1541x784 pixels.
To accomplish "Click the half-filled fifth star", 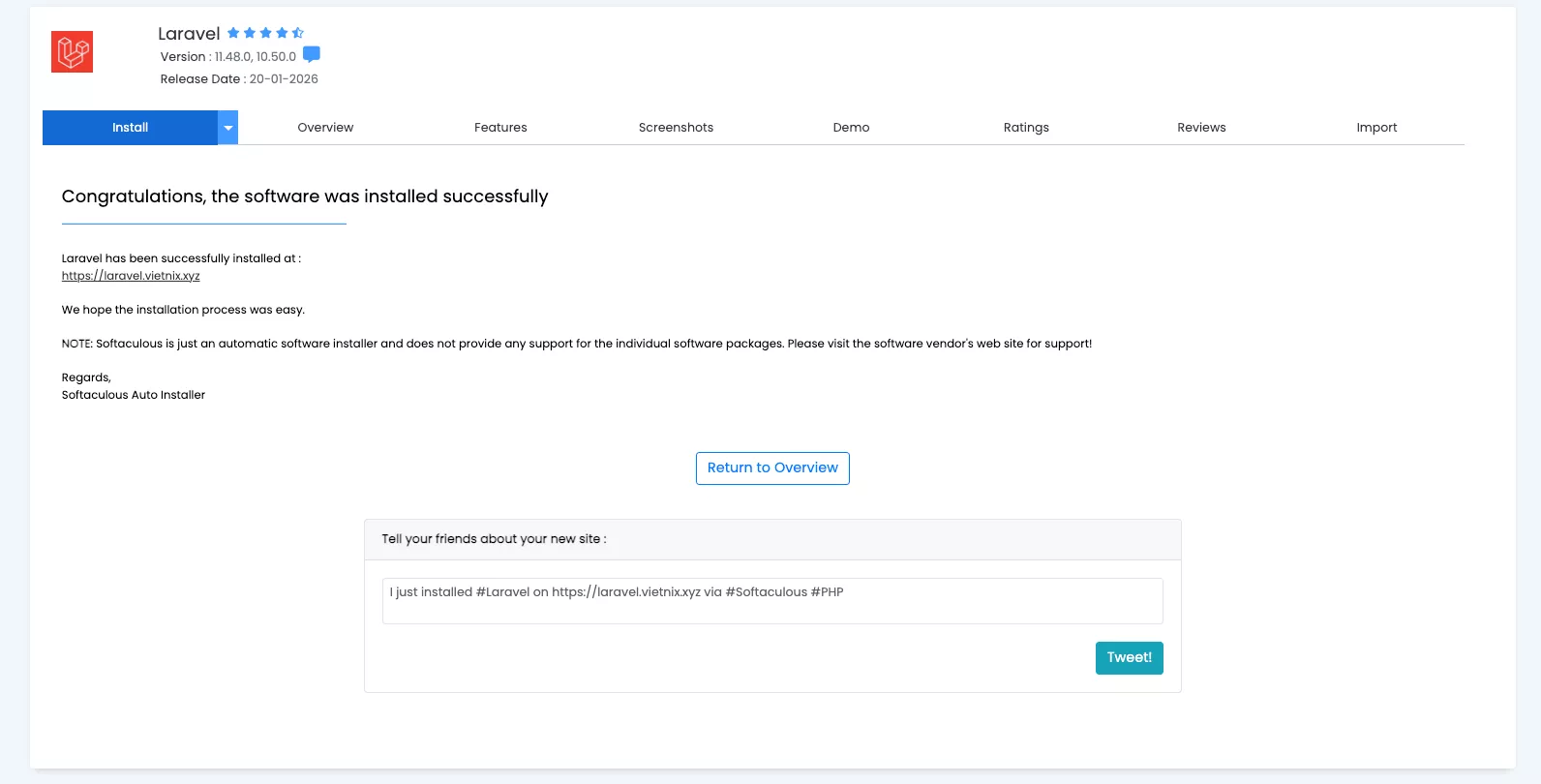I will (297, 32).
